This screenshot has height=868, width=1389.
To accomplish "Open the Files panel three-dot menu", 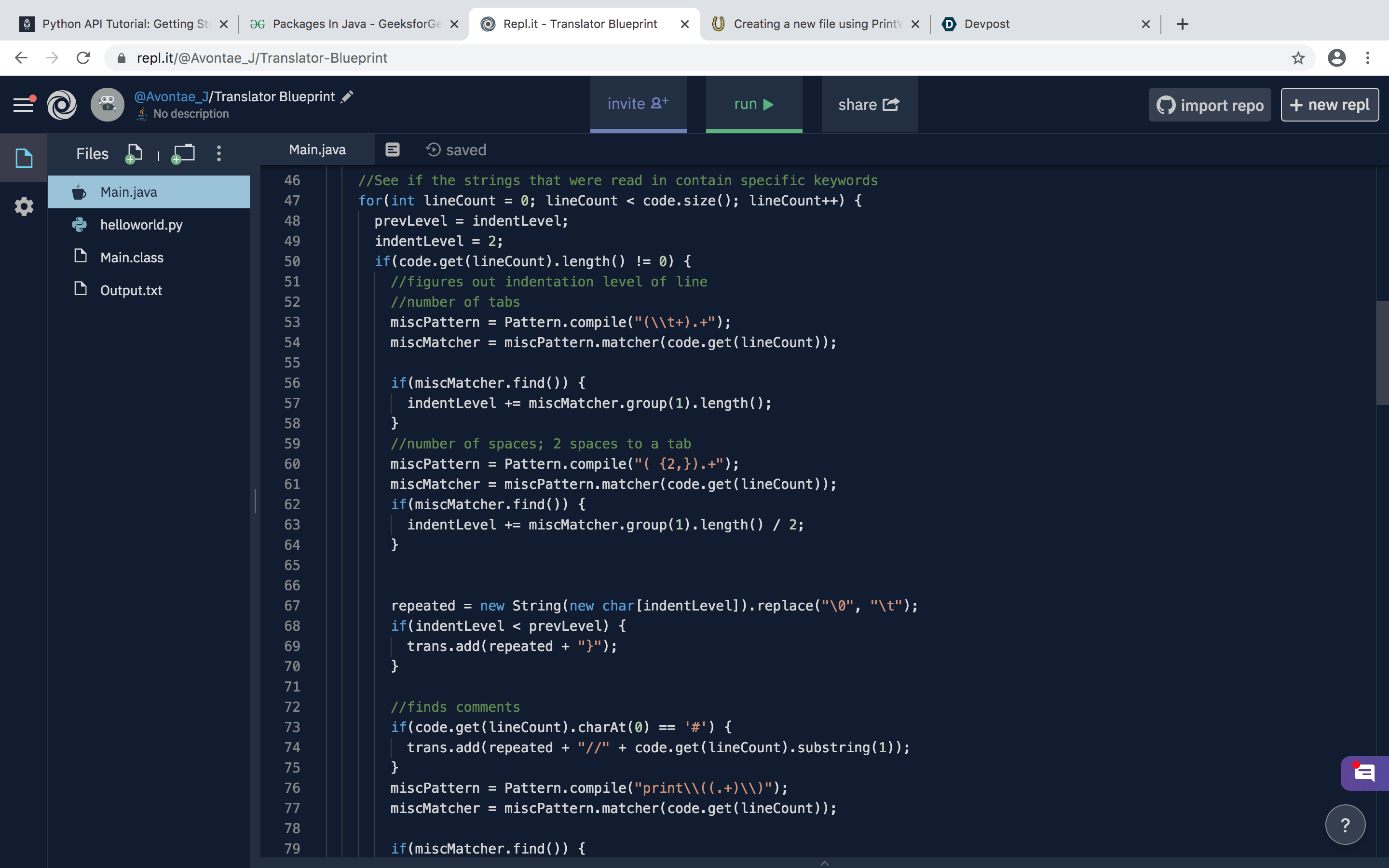I will click(218, 153).
